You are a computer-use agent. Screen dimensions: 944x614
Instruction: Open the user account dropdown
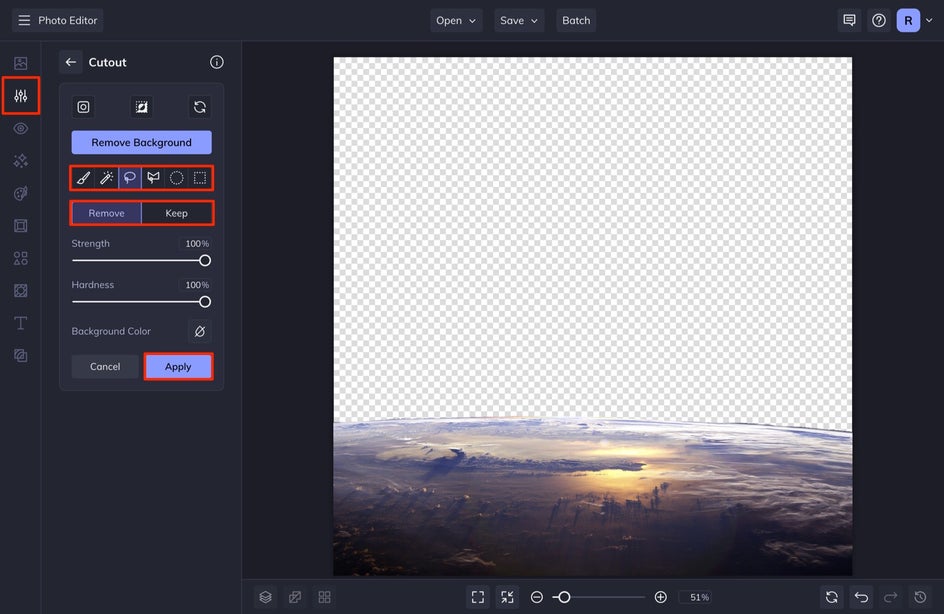coord(913,20)
